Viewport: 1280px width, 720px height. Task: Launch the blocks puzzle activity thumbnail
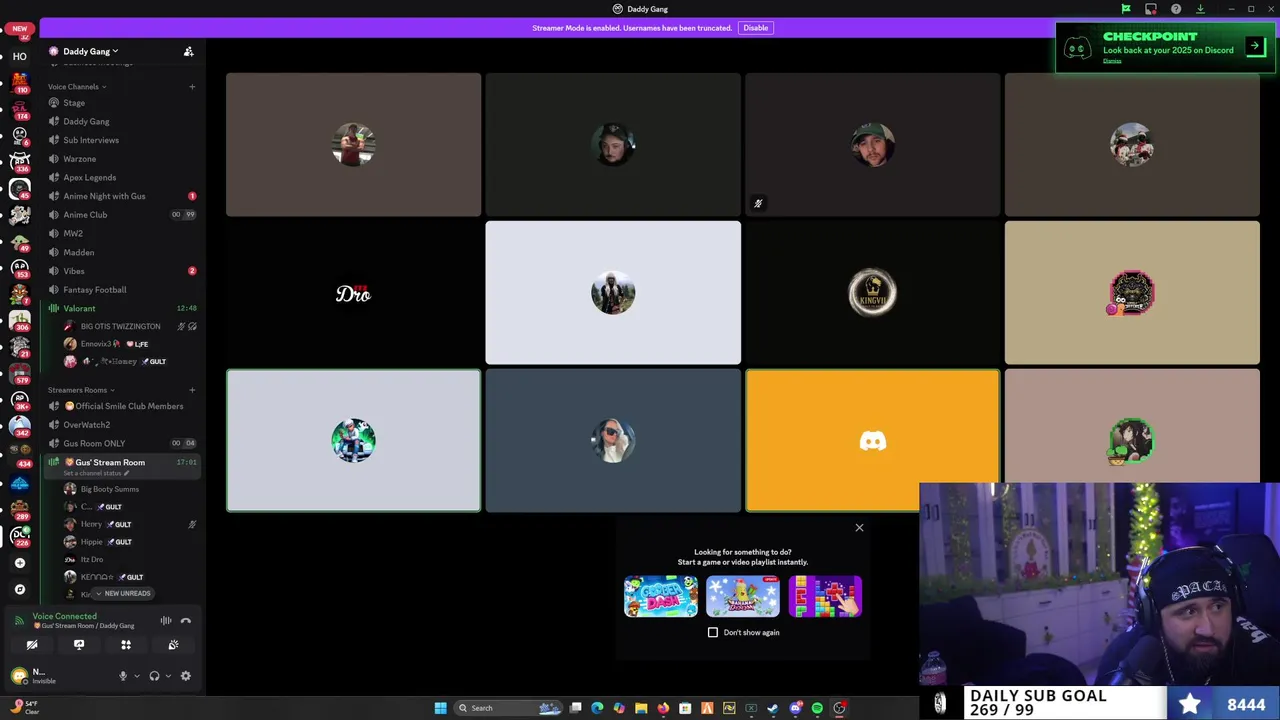(x=825, y=596)
